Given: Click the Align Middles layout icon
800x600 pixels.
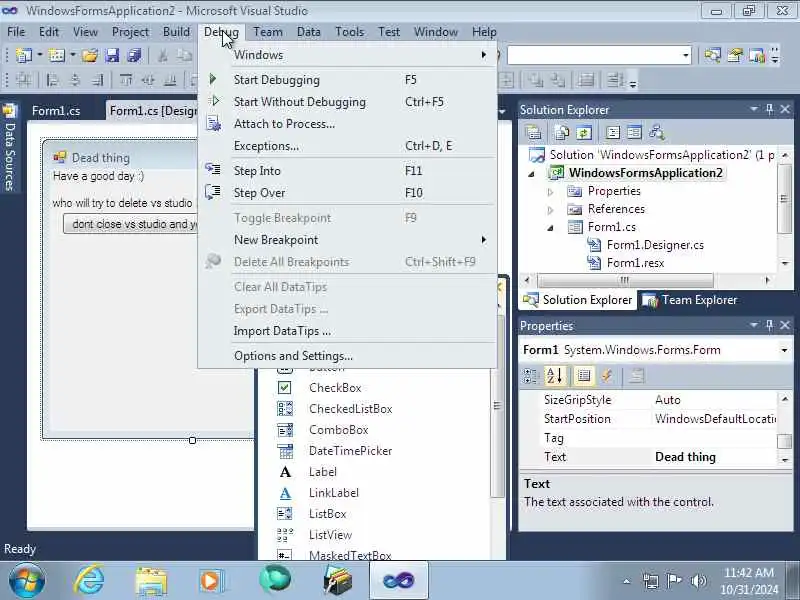Looking at the screenshot, I should click(x=148, y=80).
